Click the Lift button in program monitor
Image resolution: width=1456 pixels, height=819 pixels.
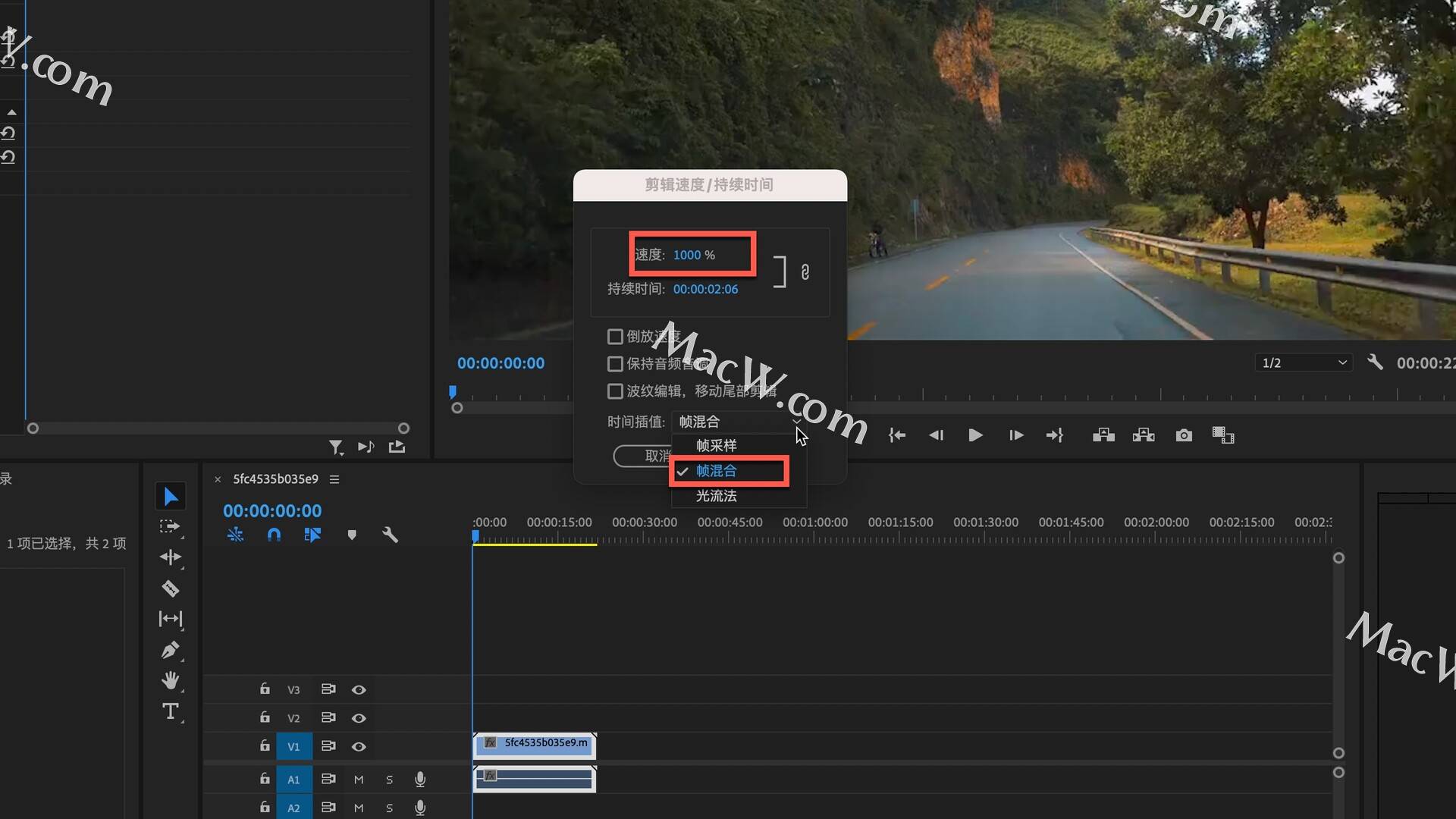(1103, 435)
